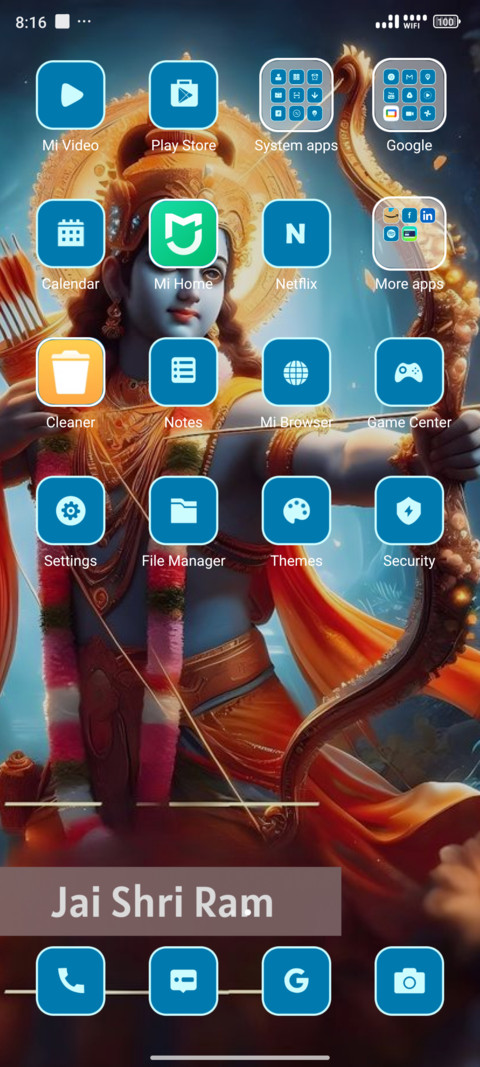Viewport: 480px width, 1067px height.
Task: Tap the Game Center label
Action: point(409,423)
